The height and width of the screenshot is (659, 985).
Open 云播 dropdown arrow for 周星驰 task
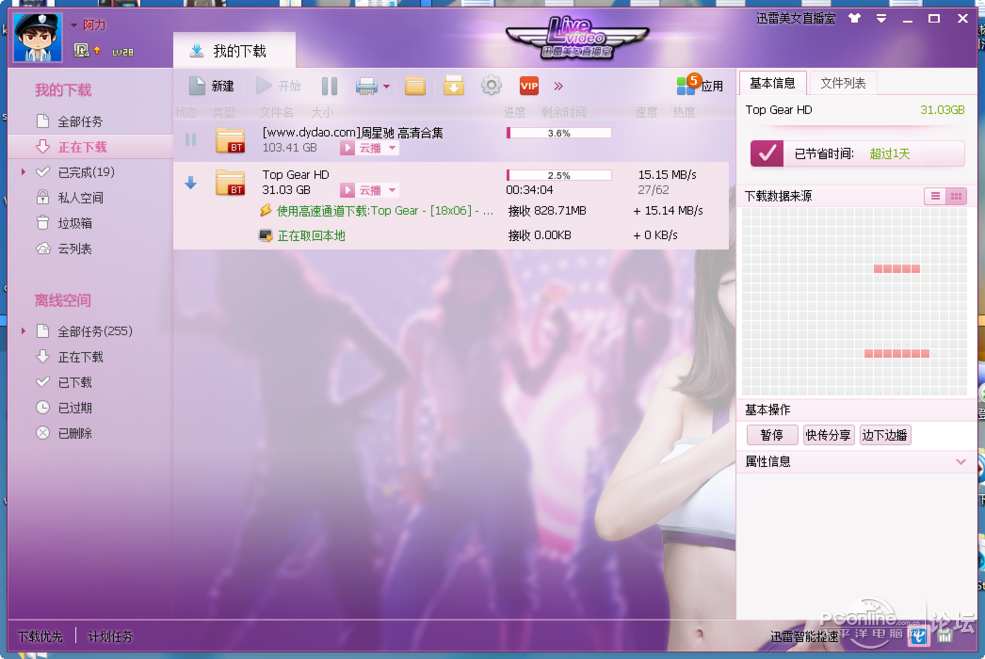(x=392, y=148)
